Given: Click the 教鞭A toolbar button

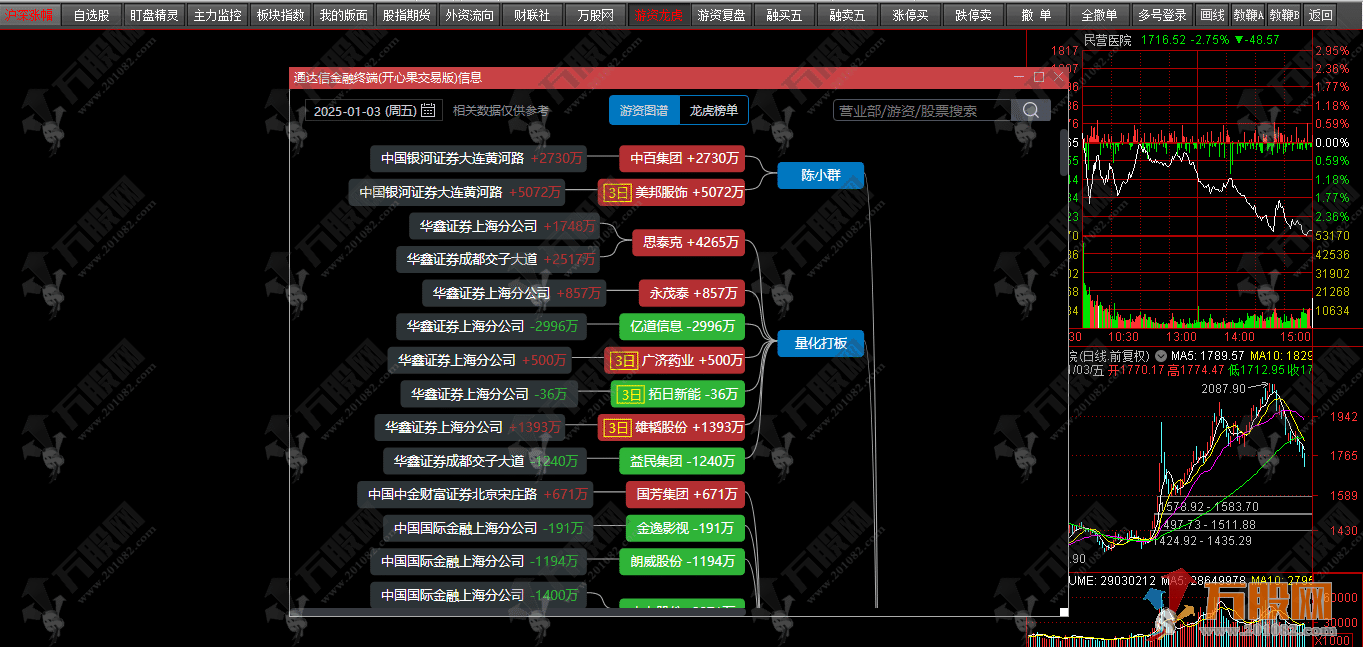Looking at the screenshot, I should [1248, 15].
